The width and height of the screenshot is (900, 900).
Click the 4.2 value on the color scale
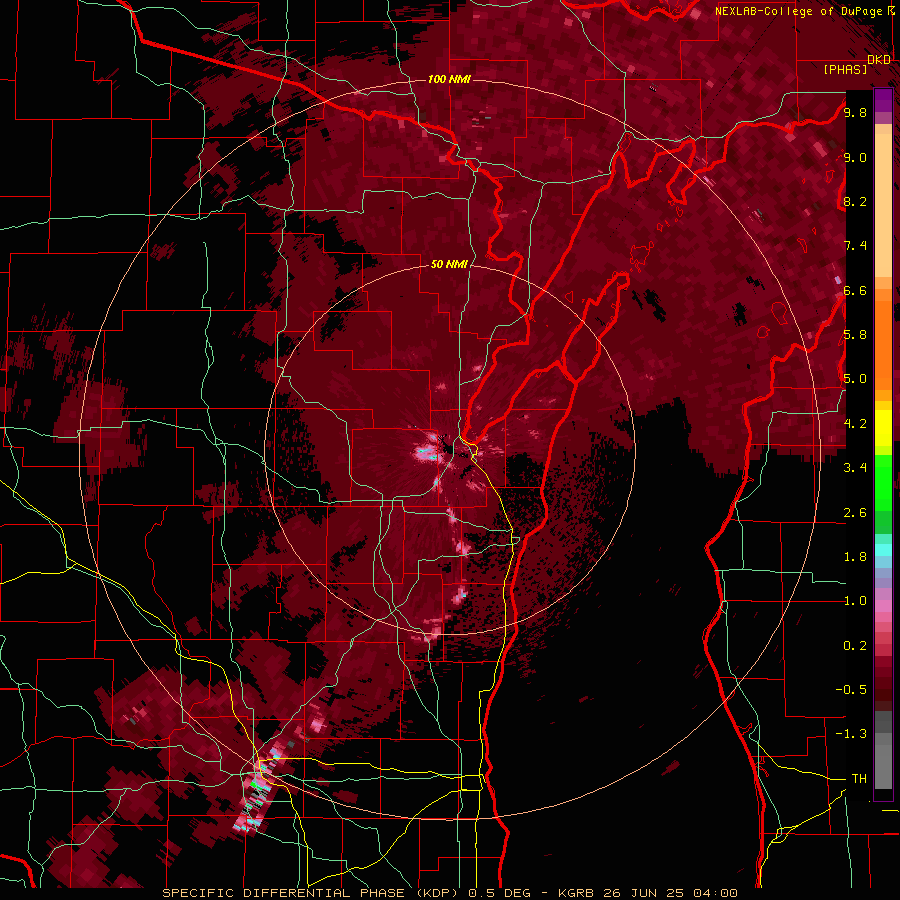click(855, 424)
